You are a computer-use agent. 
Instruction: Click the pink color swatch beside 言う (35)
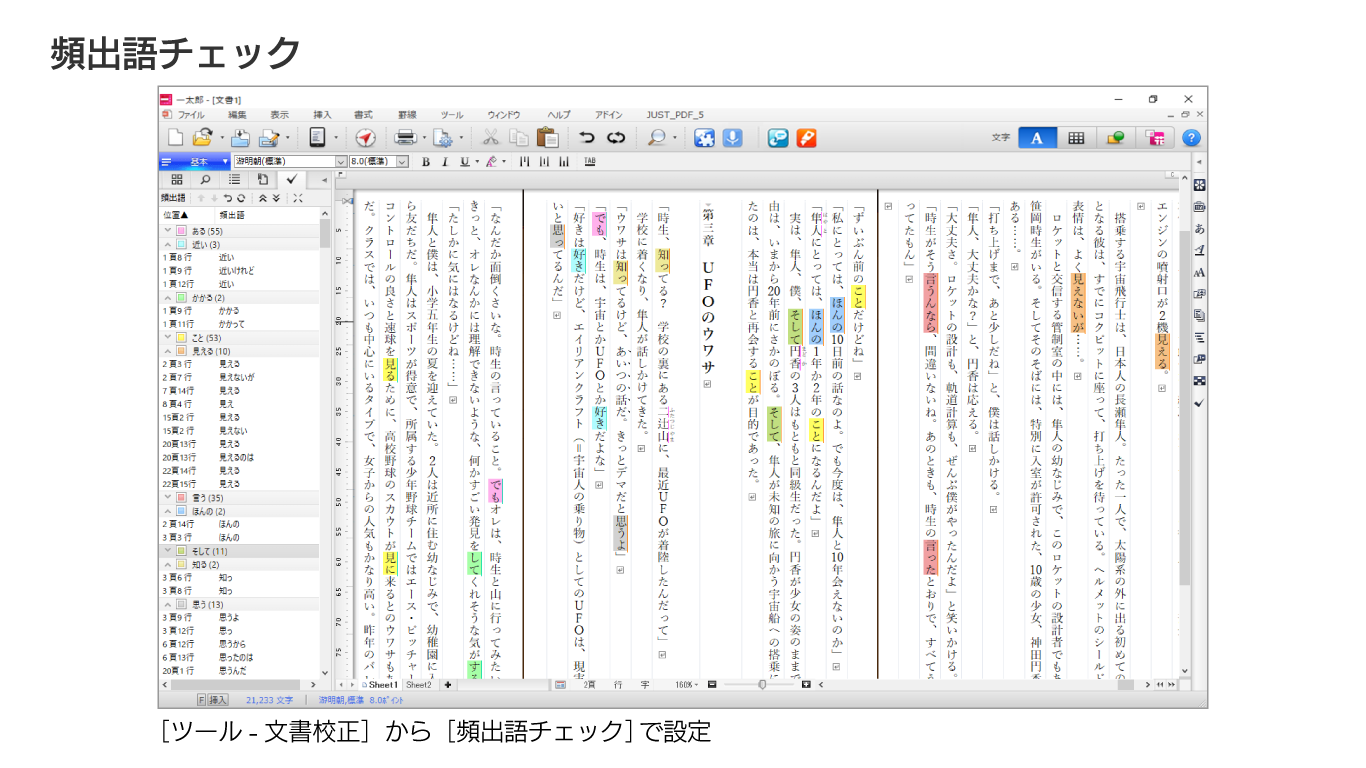click(x=181, y=497)
